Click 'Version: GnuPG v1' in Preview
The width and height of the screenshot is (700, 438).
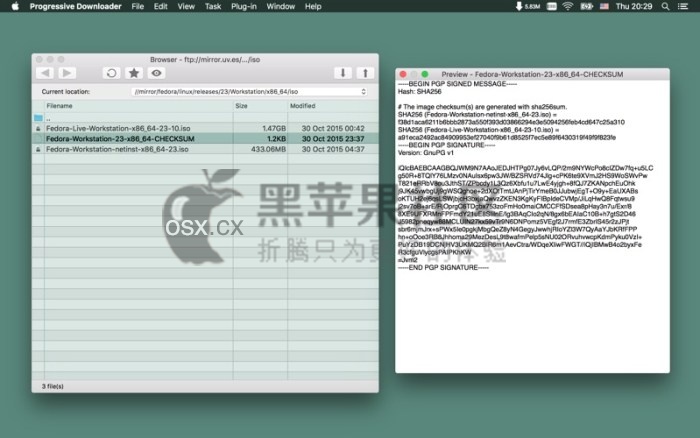coord(425,153)
